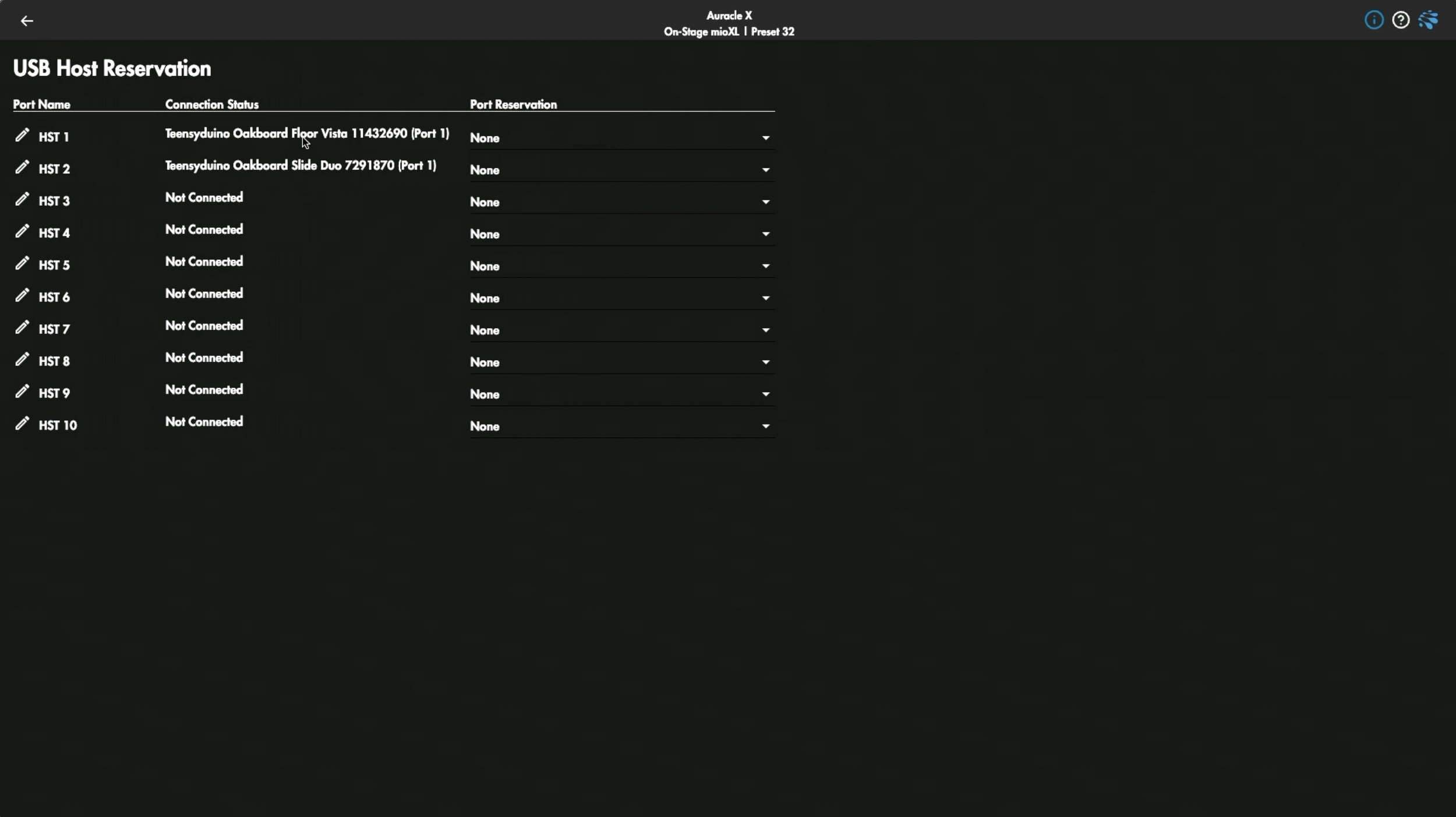Click the blue Auracle logo icon
Viewport: 1456px width, 817px height.
1428,20
